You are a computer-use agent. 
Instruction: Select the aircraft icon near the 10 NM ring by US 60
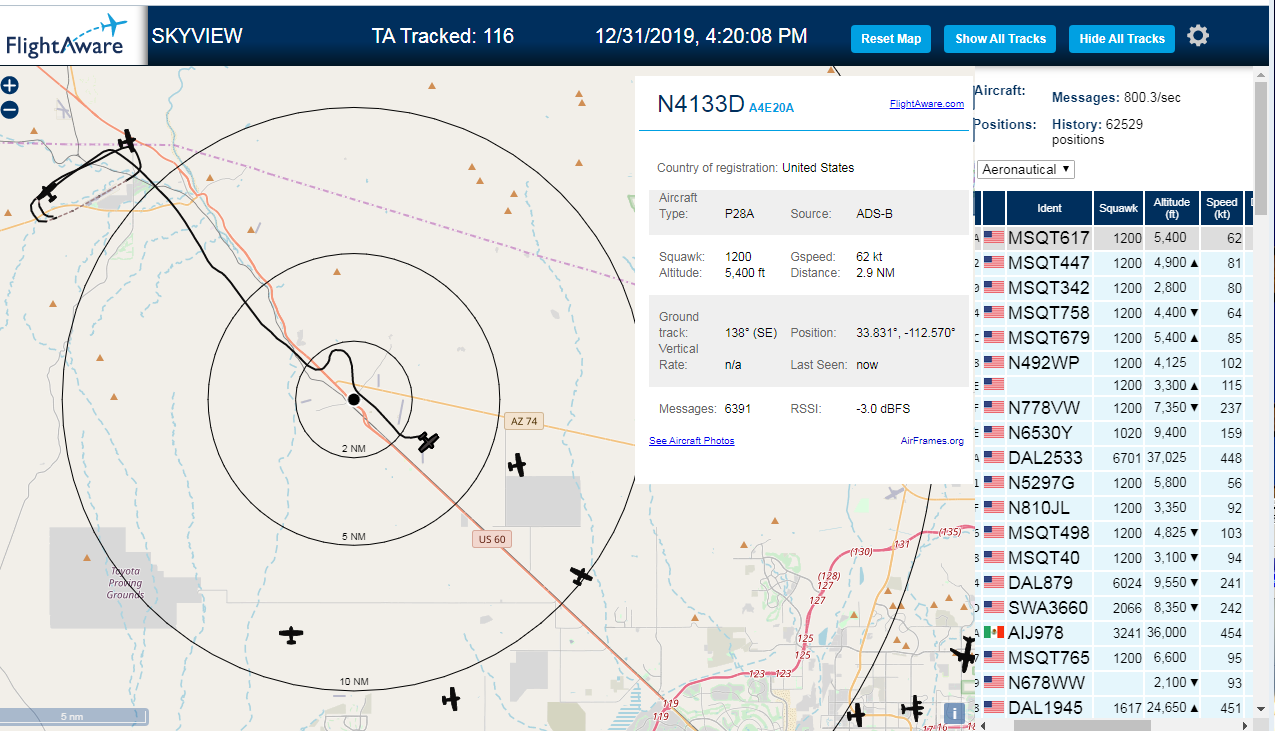581,576
